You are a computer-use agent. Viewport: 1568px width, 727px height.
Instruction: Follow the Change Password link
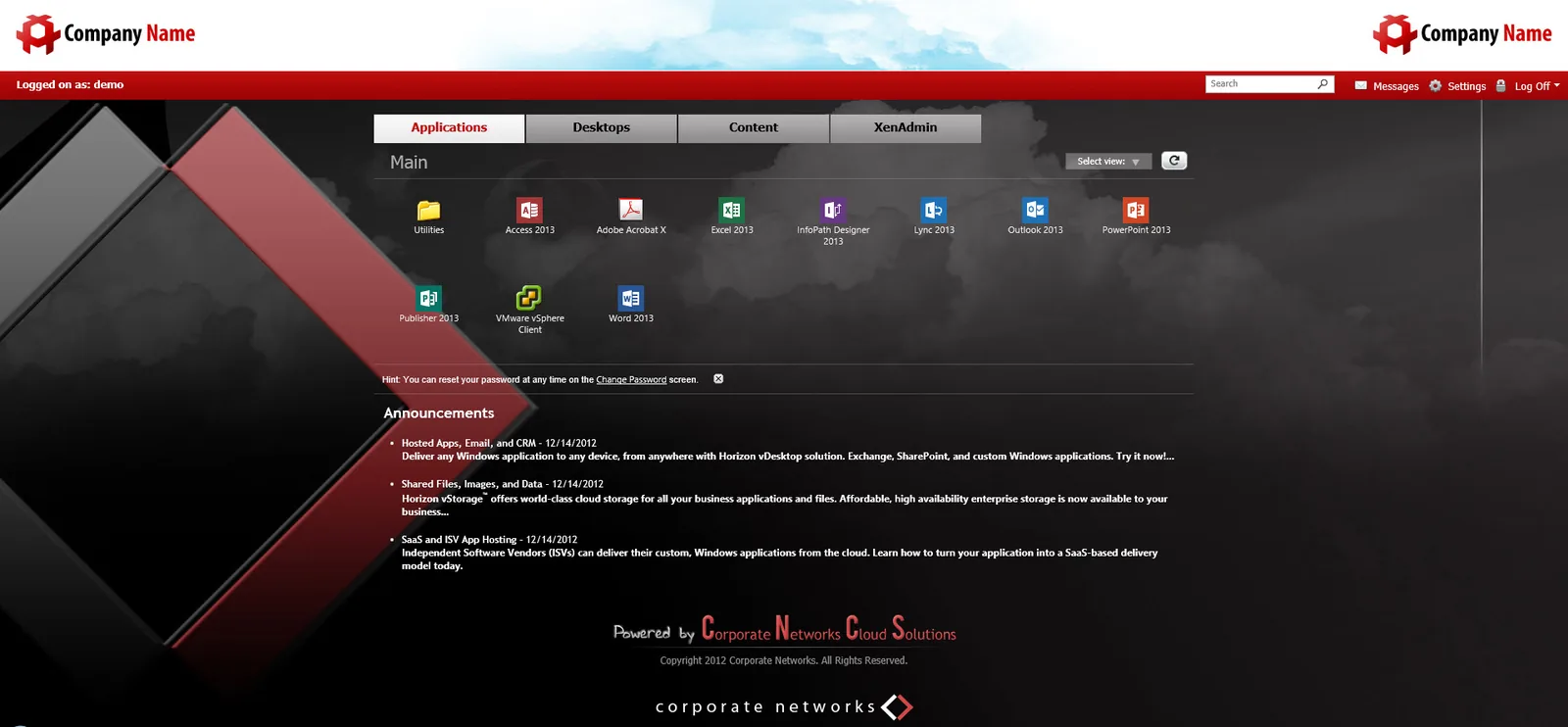(631, 380)
